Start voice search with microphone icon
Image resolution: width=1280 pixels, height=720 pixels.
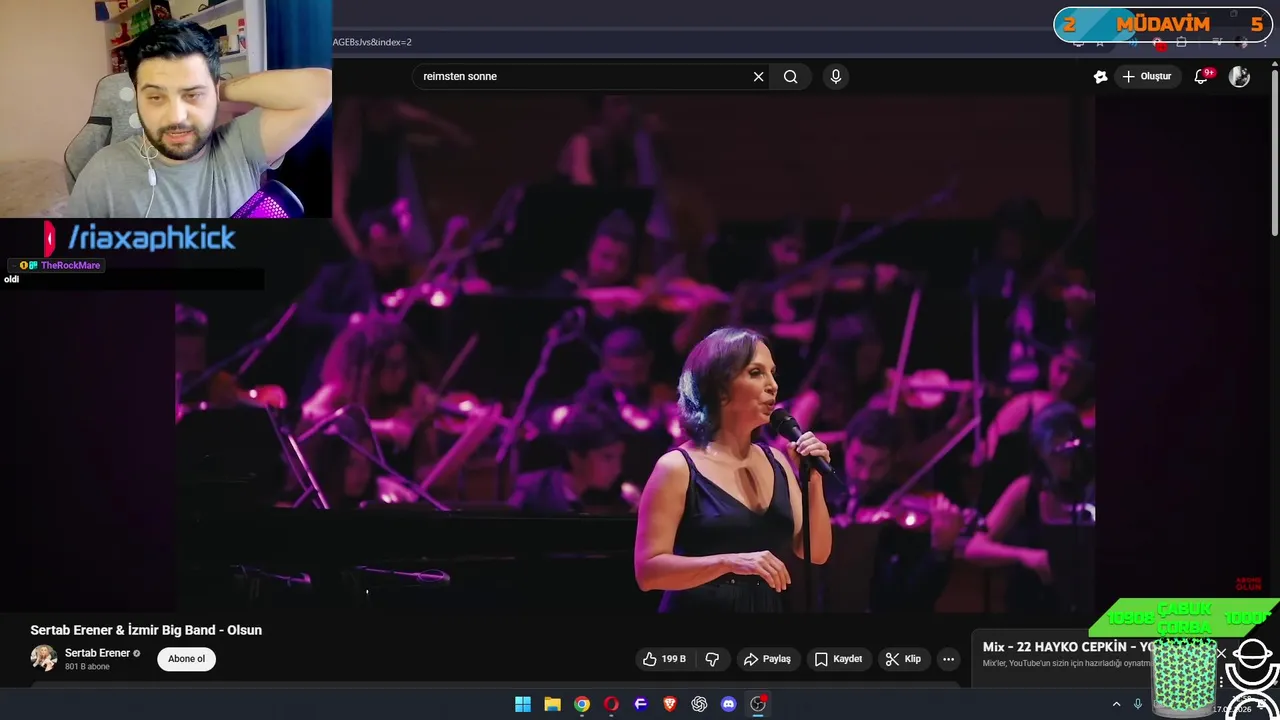[836, 76]
